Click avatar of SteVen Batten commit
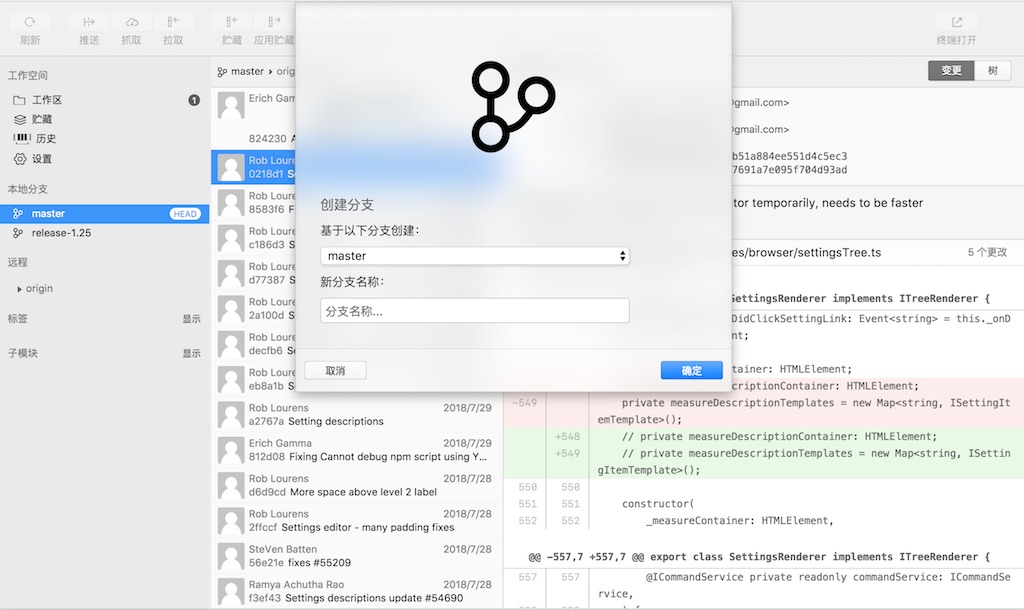 231,556
